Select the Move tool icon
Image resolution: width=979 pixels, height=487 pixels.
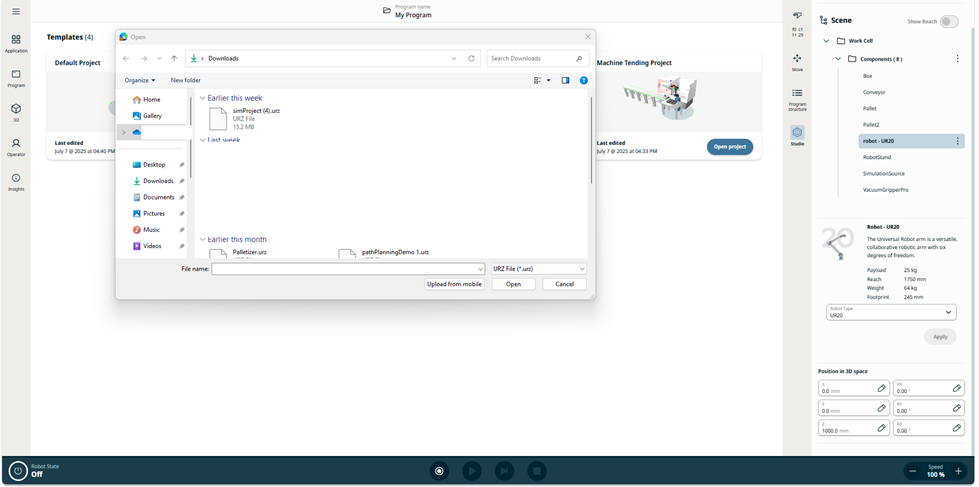tap(797, 61)
